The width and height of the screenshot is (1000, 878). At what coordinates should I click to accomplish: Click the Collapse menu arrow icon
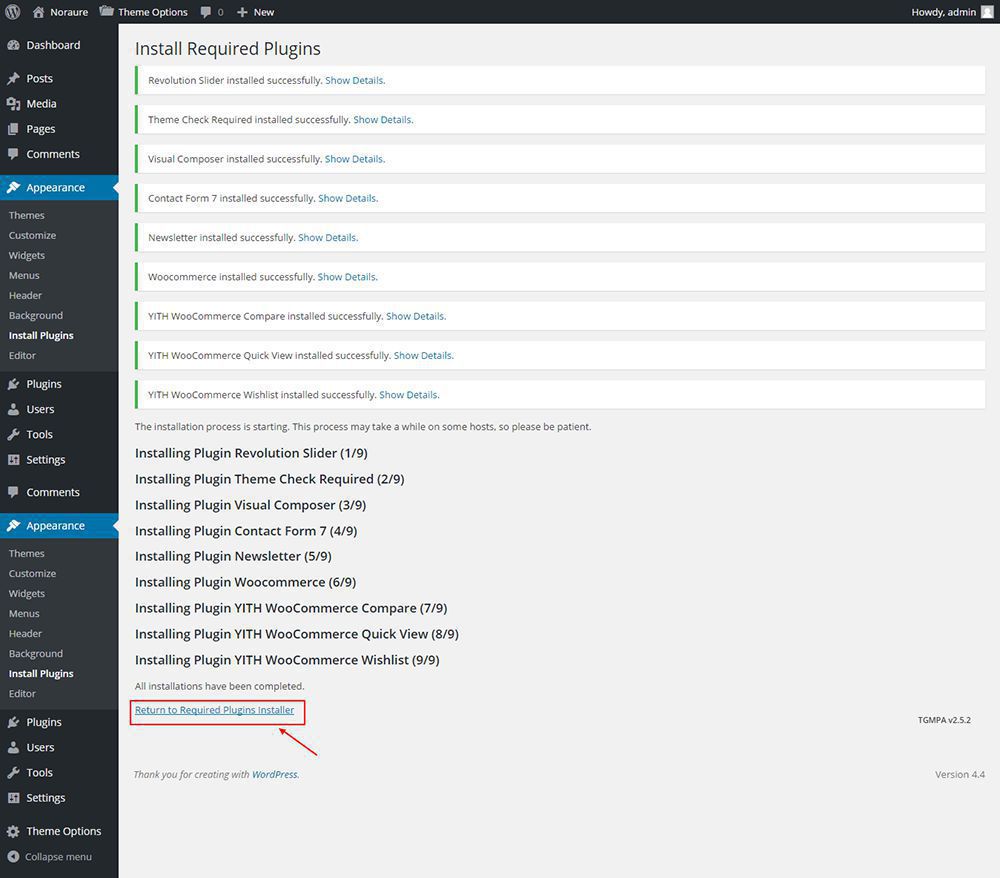13,857
